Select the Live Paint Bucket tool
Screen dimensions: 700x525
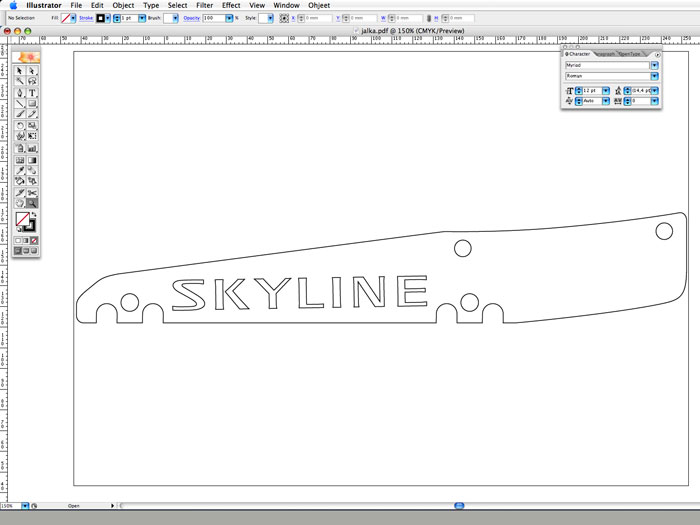(x=20, y=180)
